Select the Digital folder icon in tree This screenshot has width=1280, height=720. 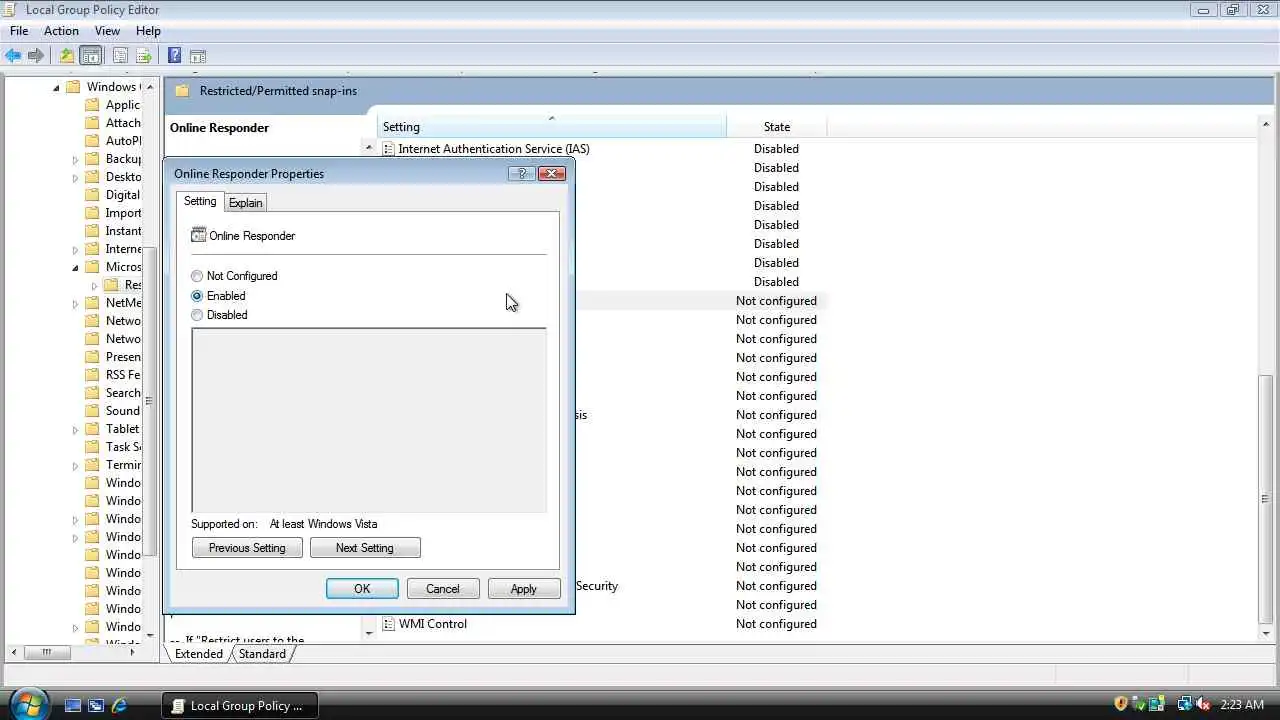pyautogui.click(x=93, y=195)
